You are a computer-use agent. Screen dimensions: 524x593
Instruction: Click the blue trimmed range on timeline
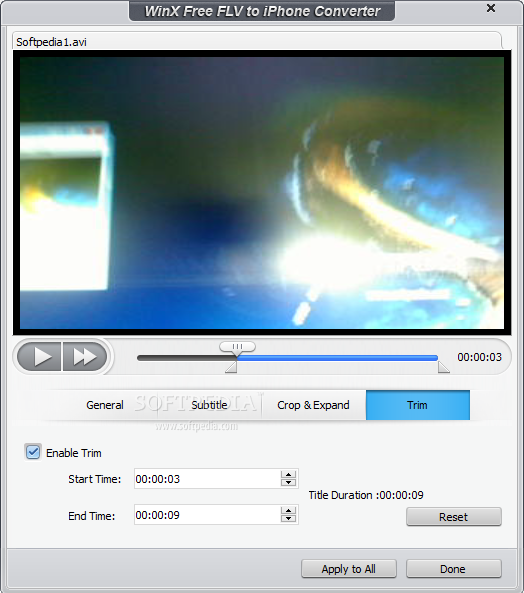click(x=337, y=358)
